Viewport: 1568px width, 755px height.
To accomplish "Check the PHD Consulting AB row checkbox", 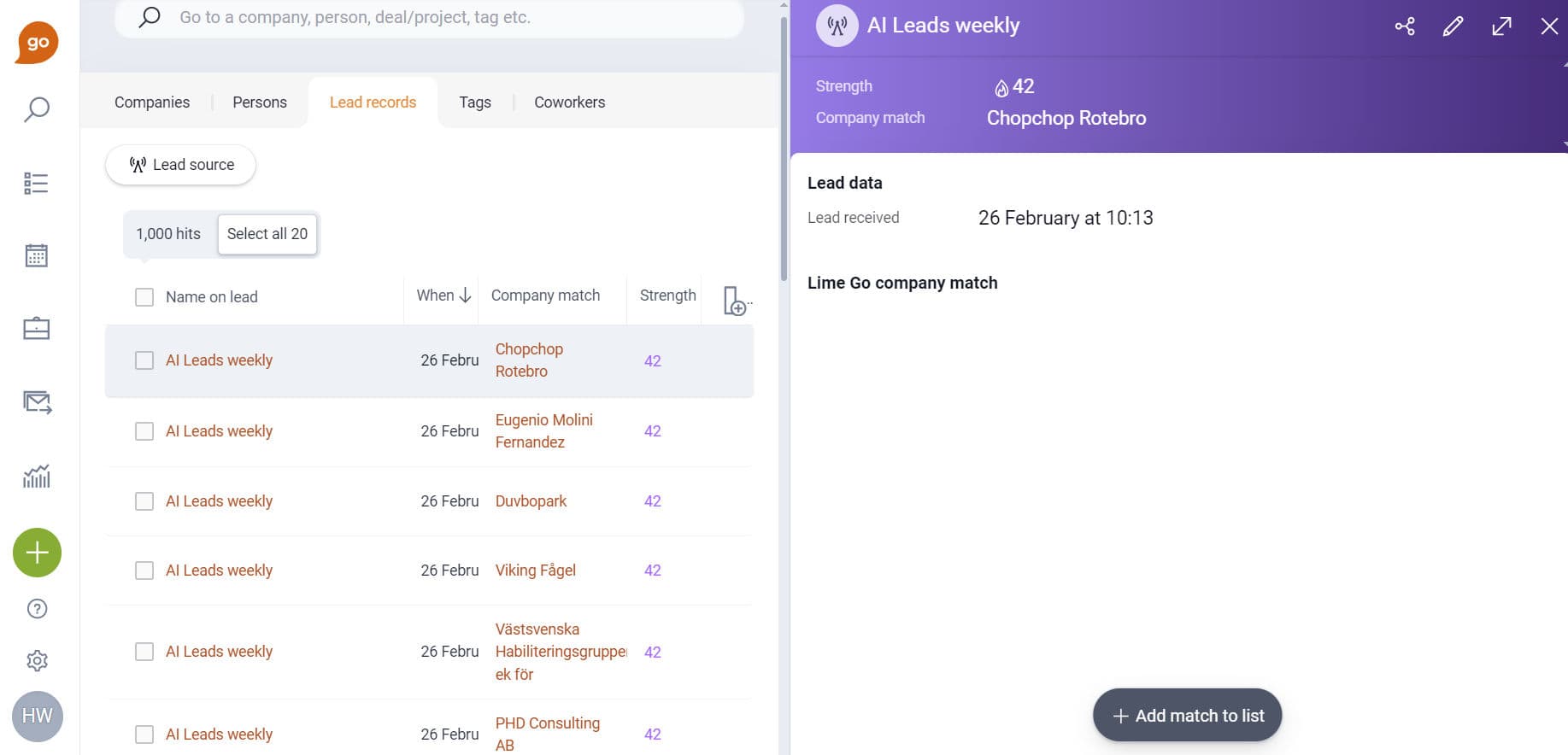I will (x=144, y=735).
